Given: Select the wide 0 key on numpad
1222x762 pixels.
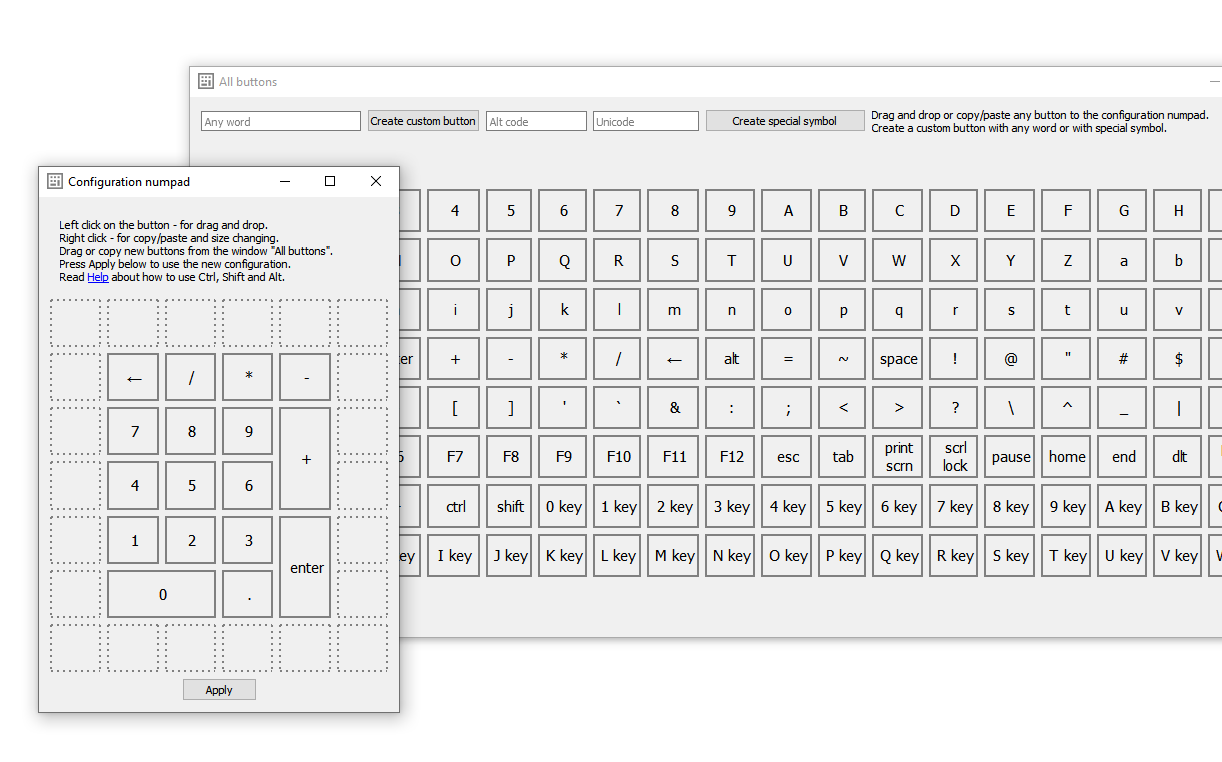Looking at the screenshot, I should pos(162,595).
